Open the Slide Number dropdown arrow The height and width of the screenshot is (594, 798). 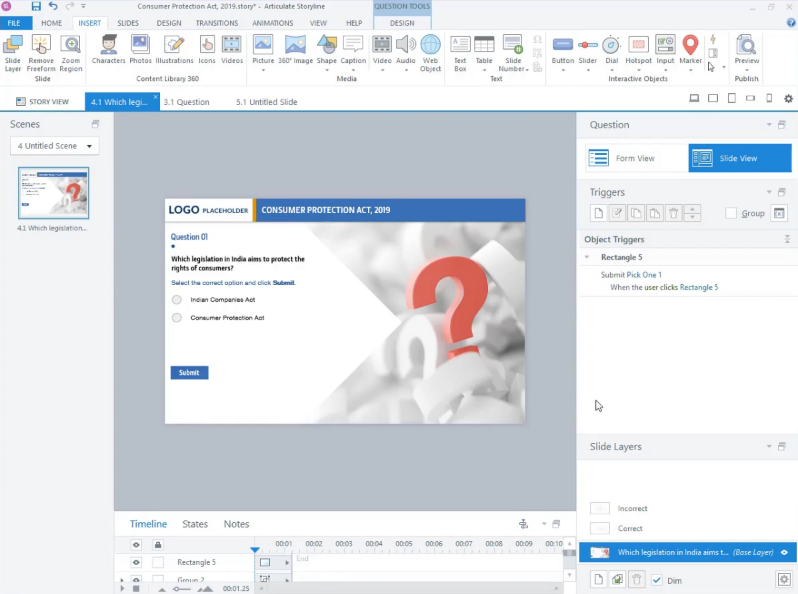tap(527, 70)
